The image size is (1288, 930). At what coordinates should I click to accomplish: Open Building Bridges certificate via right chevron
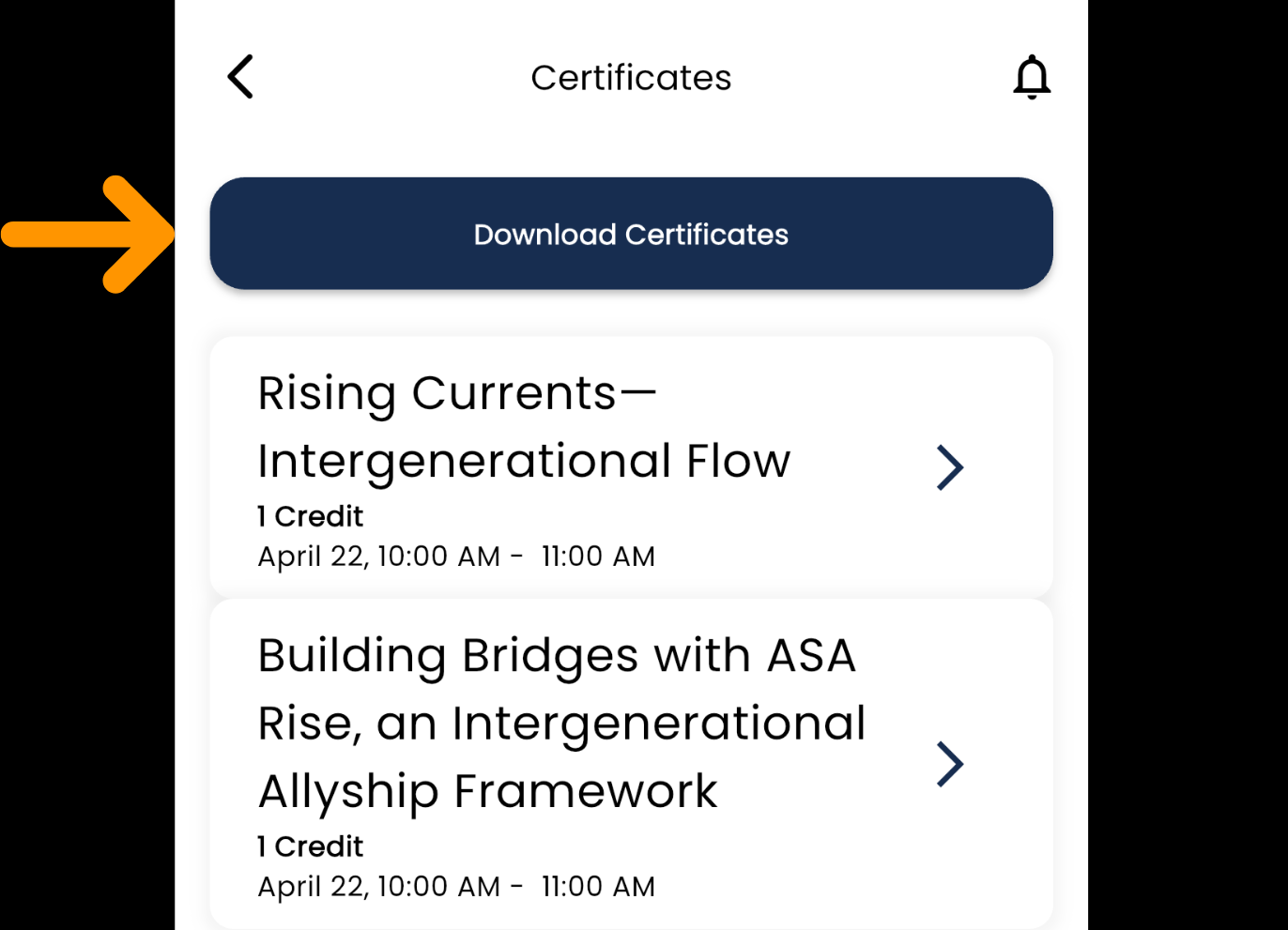(949, 764)
